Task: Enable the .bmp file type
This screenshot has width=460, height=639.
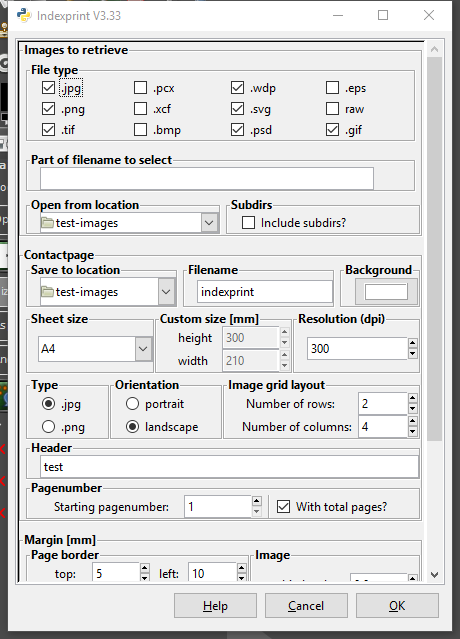Action: click(141, 130)
